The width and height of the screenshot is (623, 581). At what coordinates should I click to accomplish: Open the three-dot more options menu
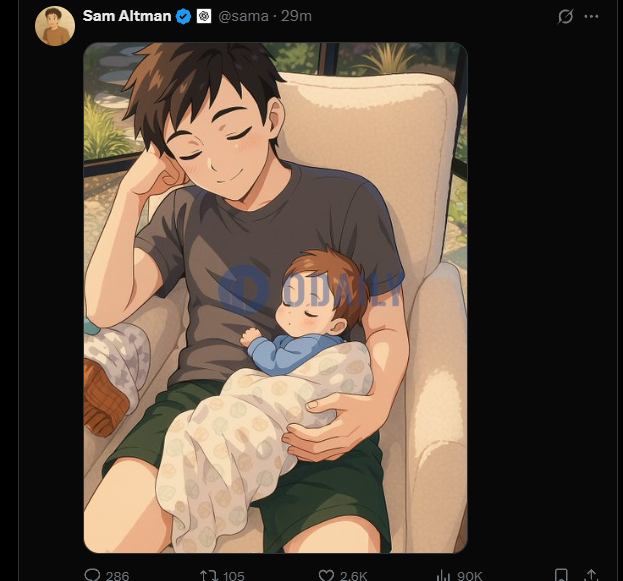591,16
